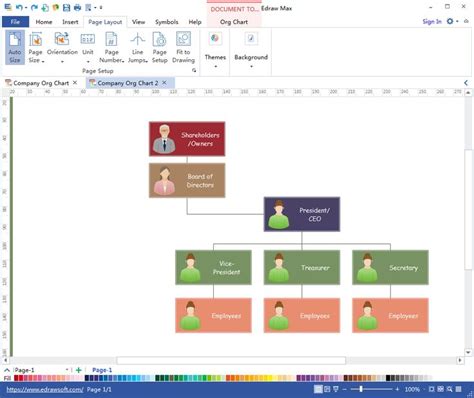Select the Secretary box
474x398 pixels.
point(390,267)
